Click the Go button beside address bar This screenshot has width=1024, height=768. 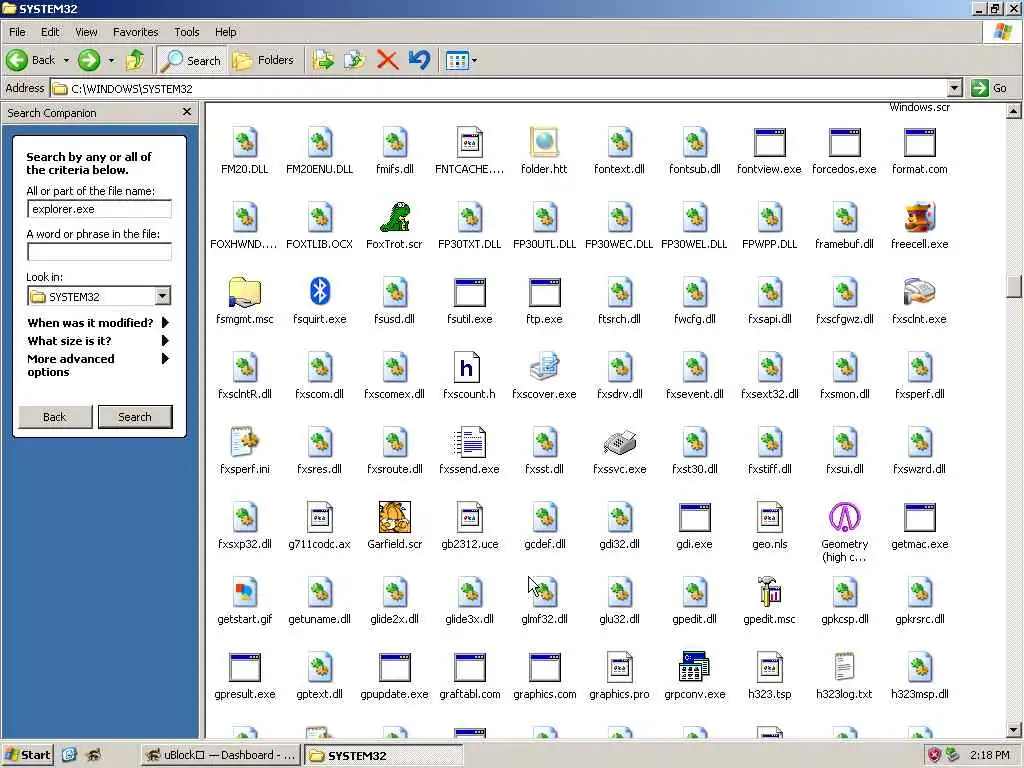point(990,88)
